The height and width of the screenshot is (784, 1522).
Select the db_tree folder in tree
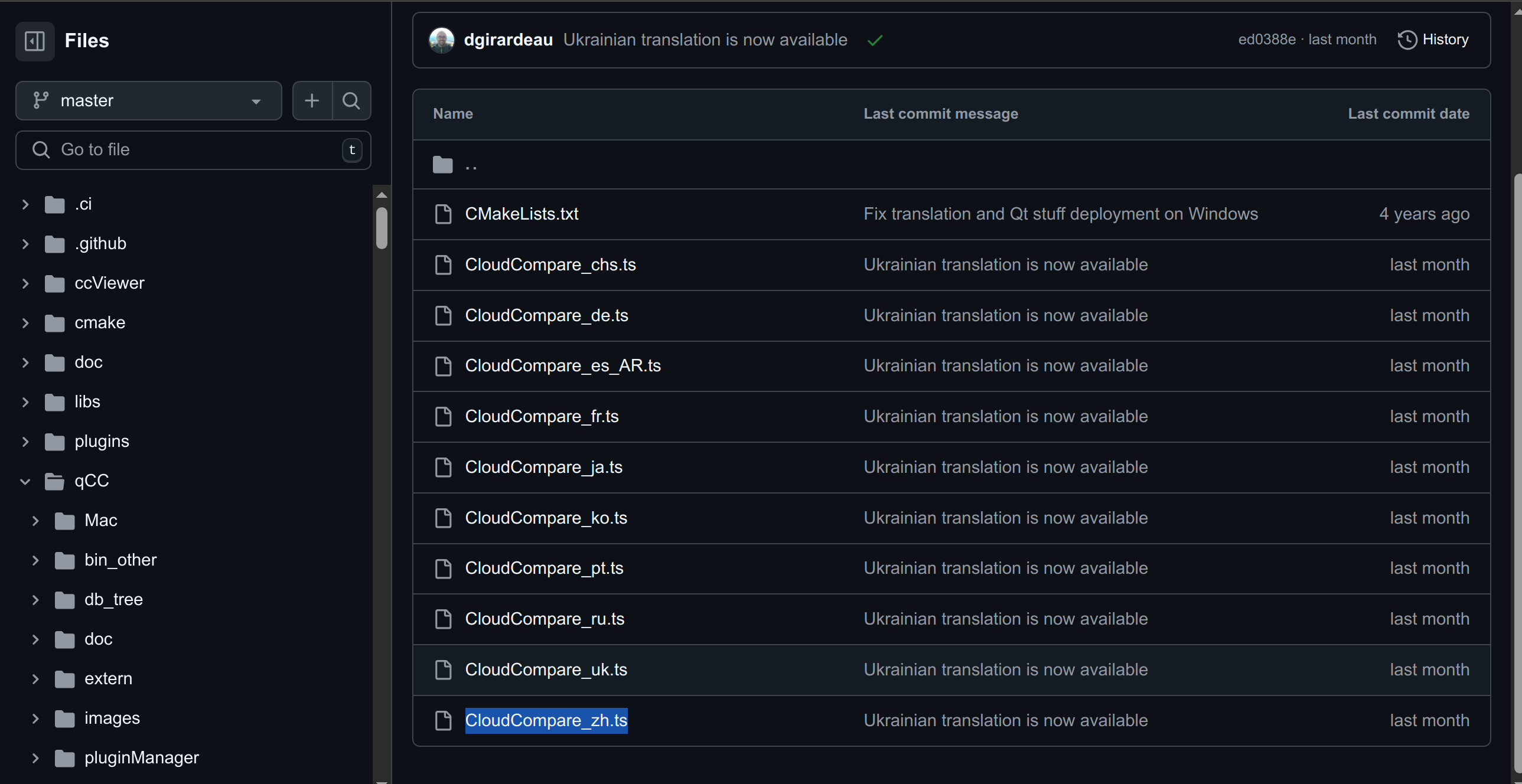coord(113,600)
